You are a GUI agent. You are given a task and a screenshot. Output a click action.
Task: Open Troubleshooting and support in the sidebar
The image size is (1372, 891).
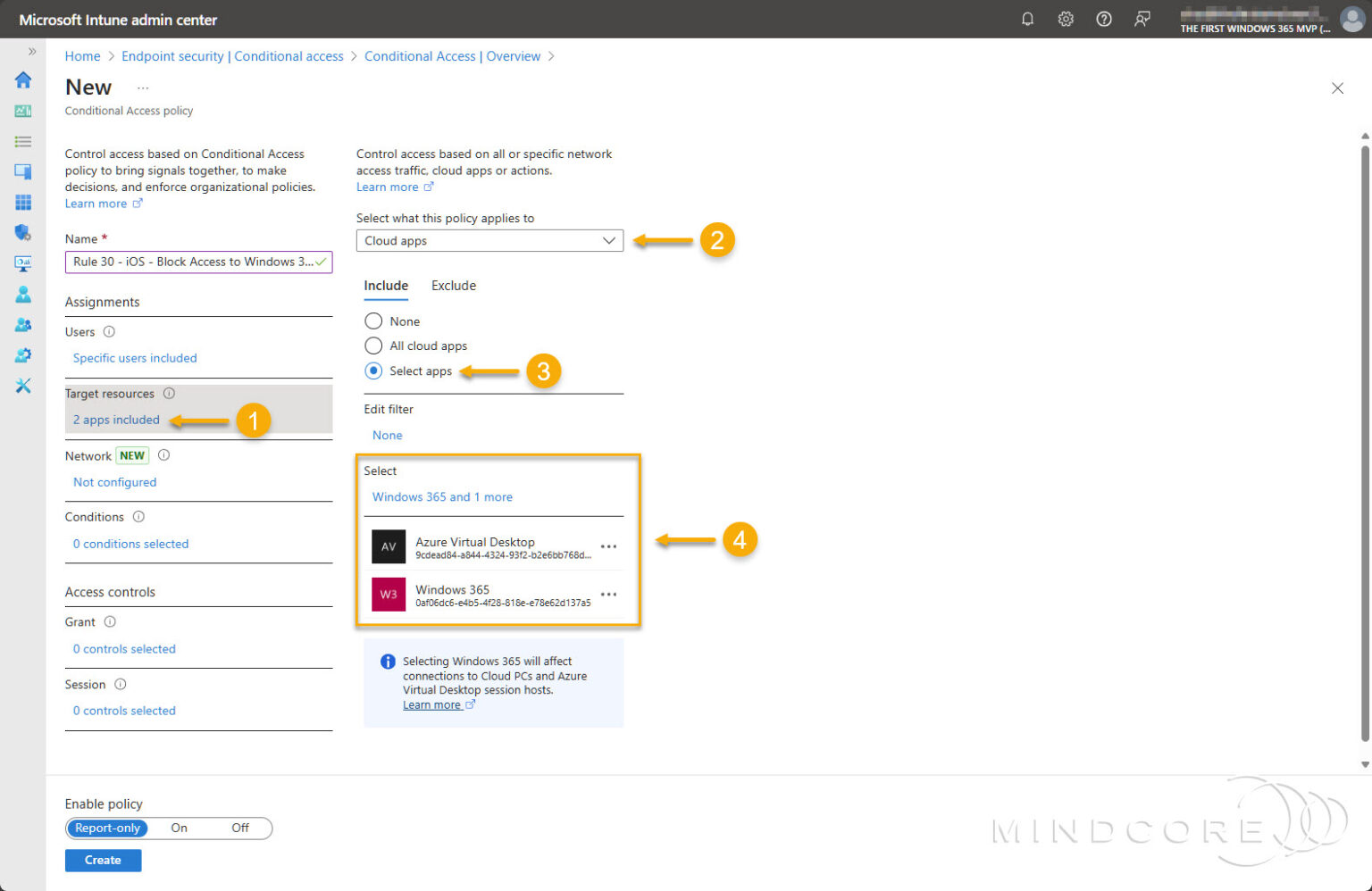click(23, 385)
